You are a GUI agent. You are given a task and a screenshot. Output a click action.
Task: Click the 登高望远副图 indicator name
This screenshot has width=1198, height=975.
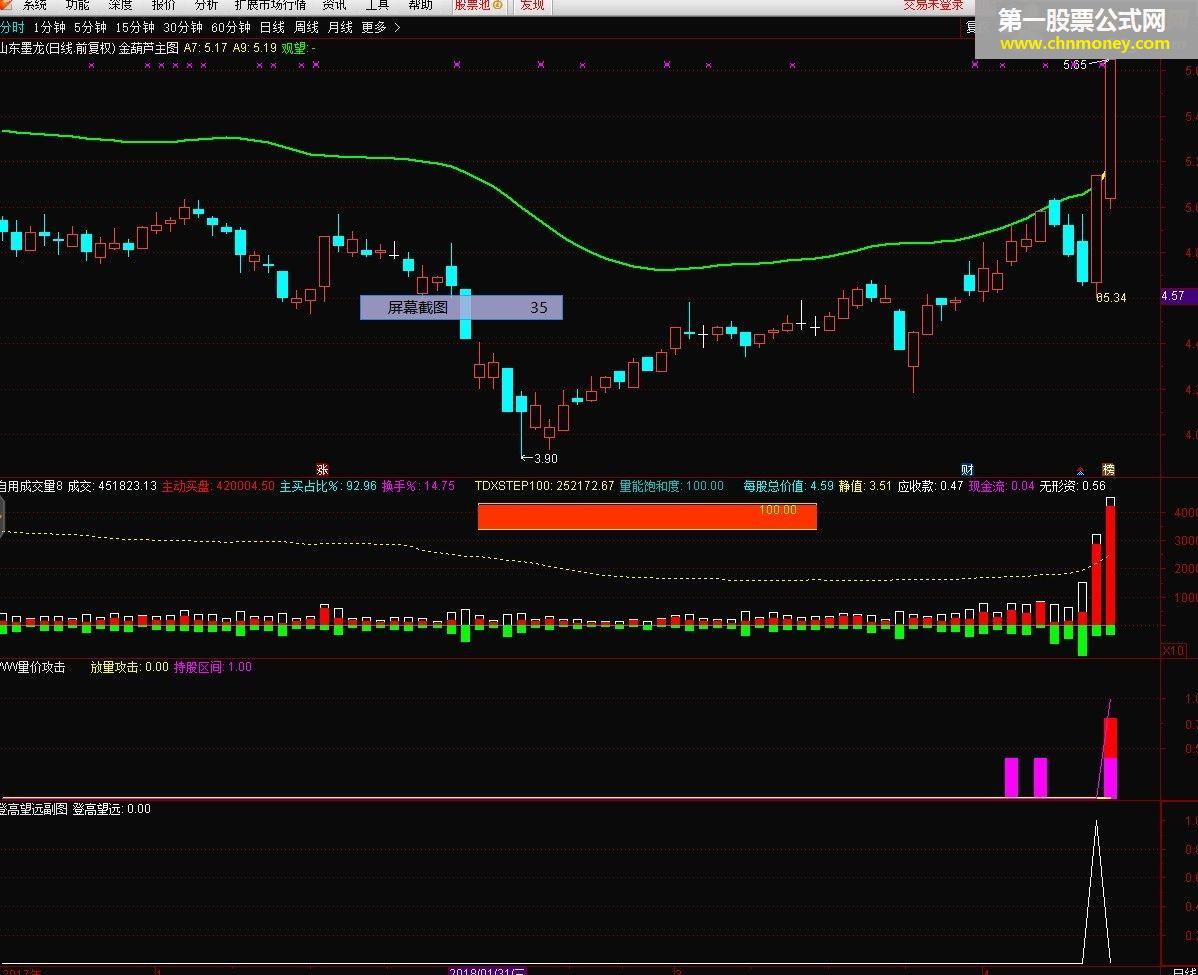34,809
